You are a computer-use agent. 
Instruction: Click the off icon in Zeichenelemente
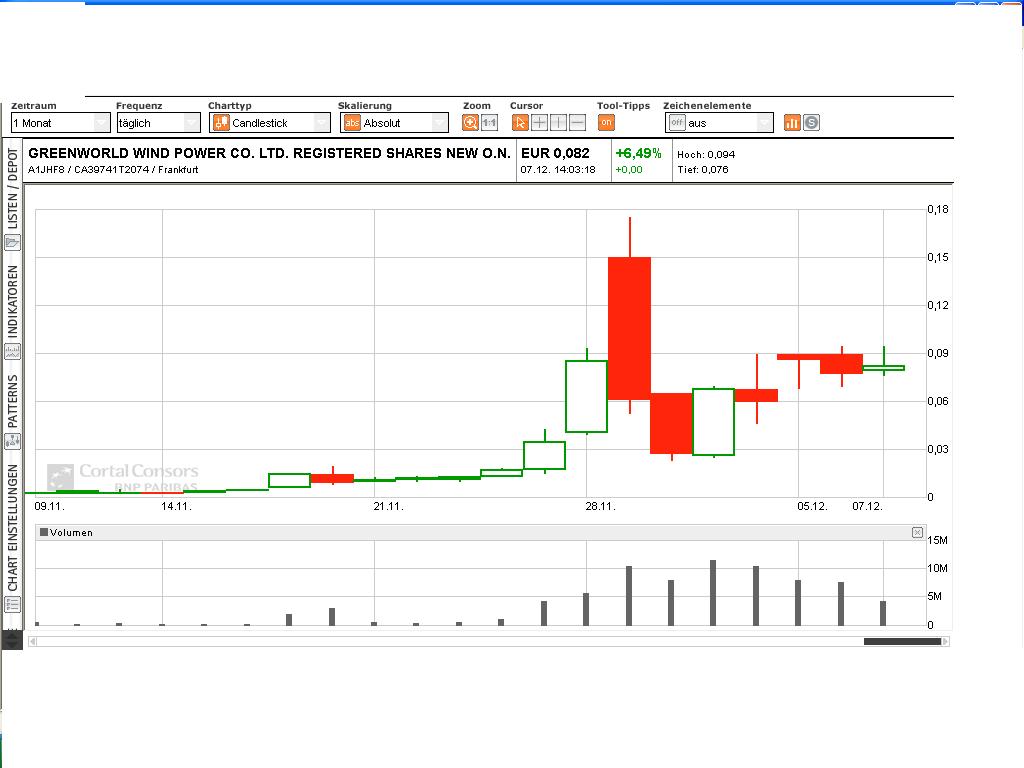pos(677,123)
